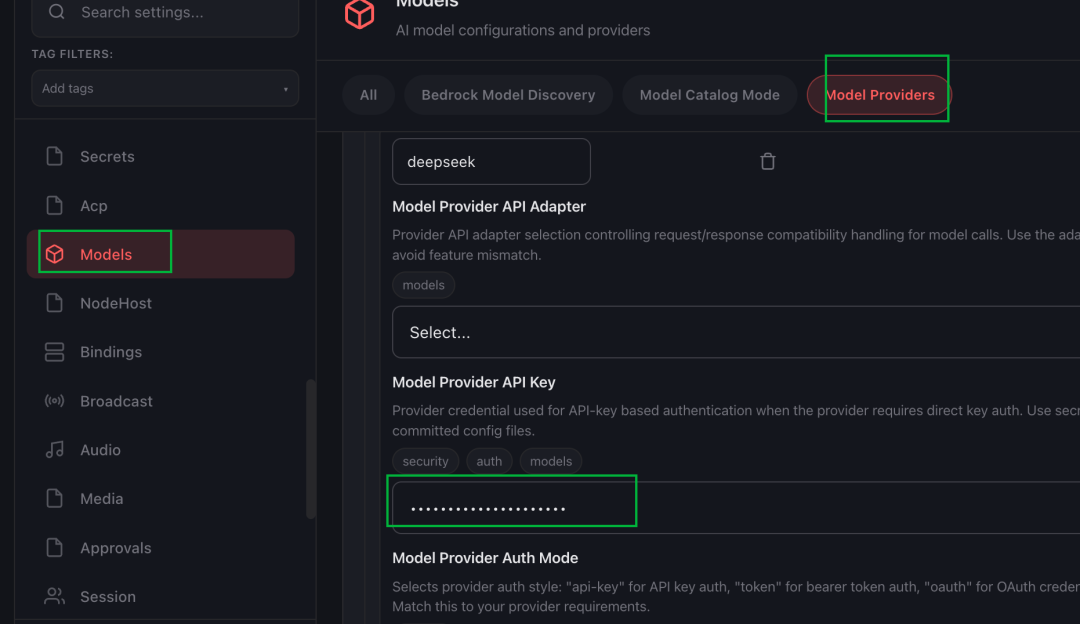The image size is (1080, 624).
Task: Switch to Bedrock Model Discovery tab
Action: point(508,95)
